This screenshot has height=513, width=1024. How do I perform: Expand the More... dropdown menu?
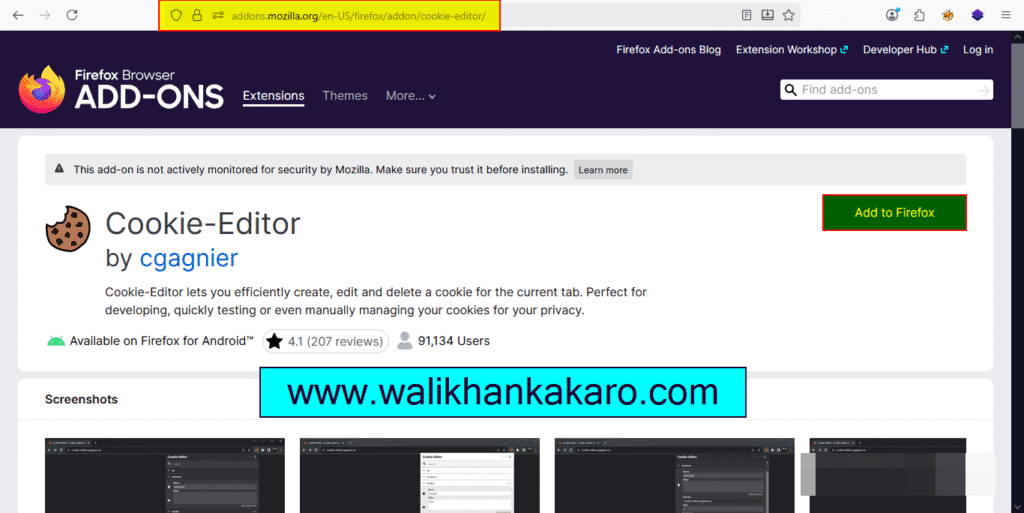[411, 96]
